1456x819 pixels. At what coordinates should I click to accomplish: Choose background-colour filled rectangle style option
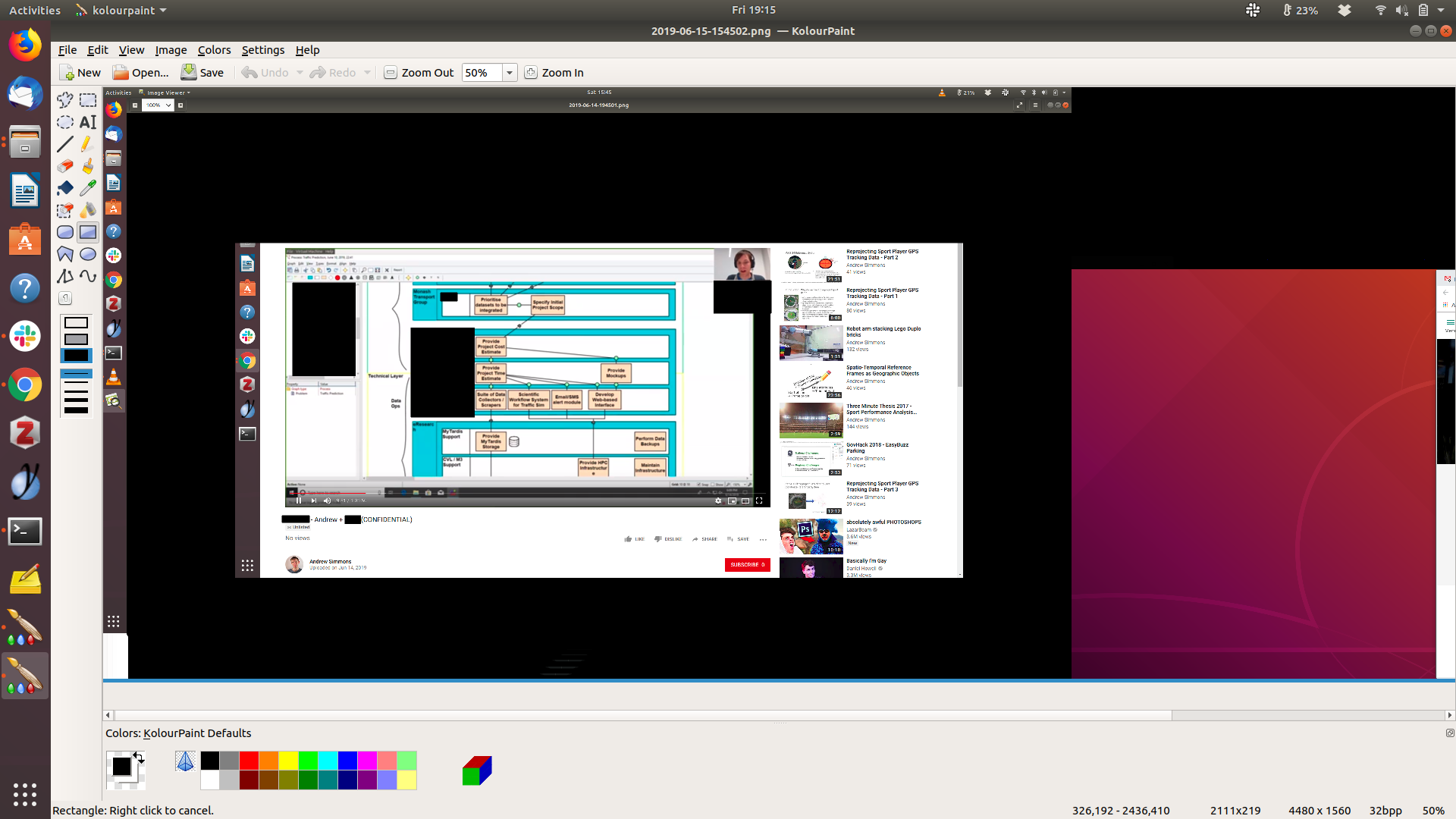pyautogui.click(x=76, y=339)
